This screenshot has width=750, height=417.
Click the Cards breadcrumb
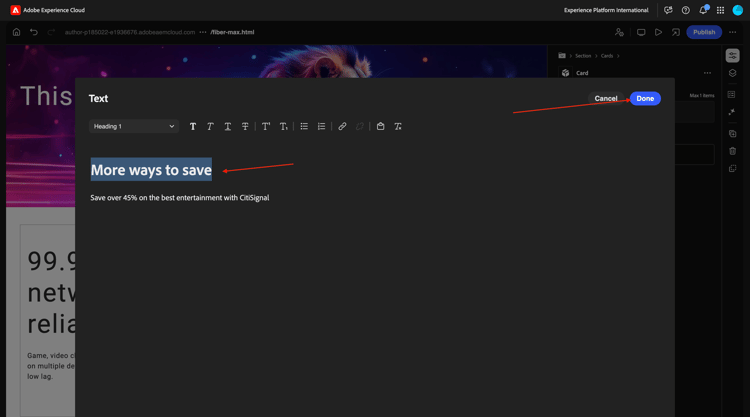coord(607,56)
